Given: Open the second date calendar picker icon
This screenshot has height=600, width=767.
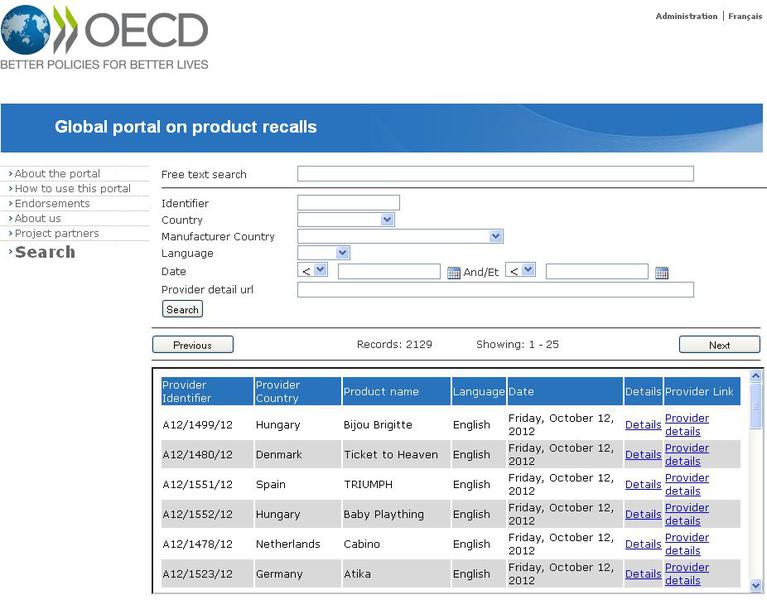Looking at the screenshot, I should pyautogui.click(x=661, y=273).
